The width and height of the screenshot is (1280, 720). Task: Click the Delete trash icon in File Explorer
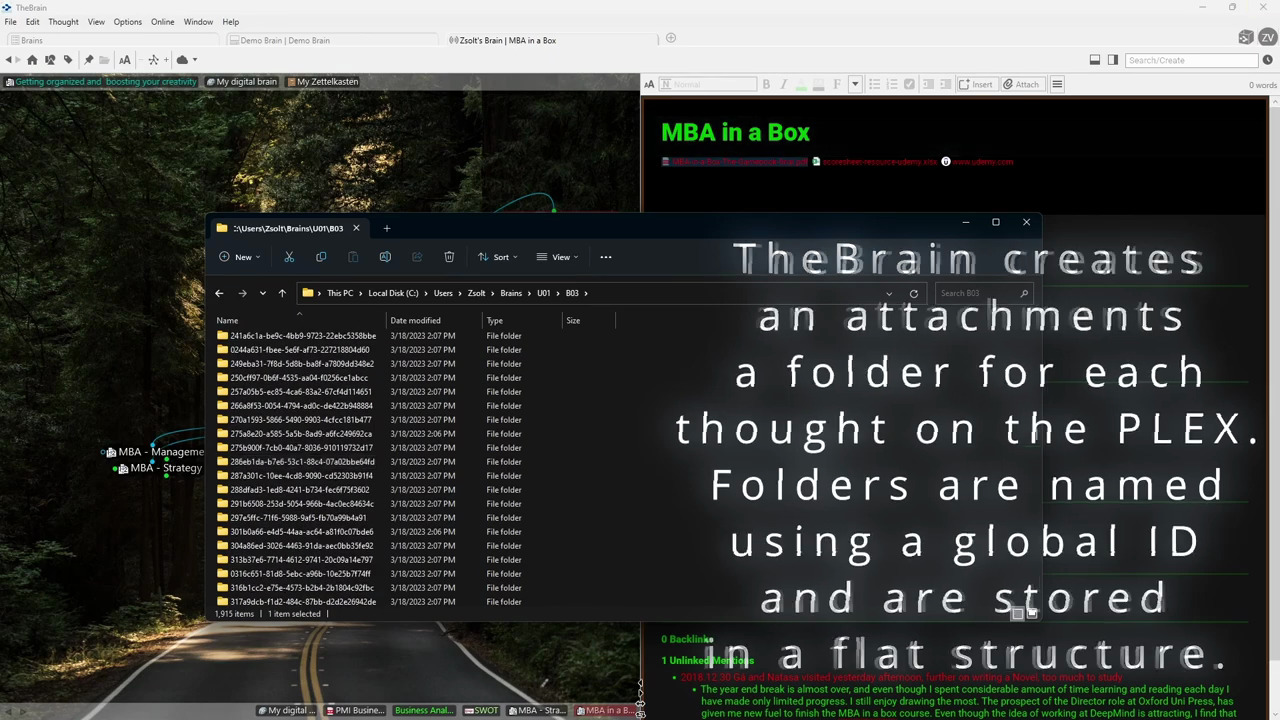[449, 257]
